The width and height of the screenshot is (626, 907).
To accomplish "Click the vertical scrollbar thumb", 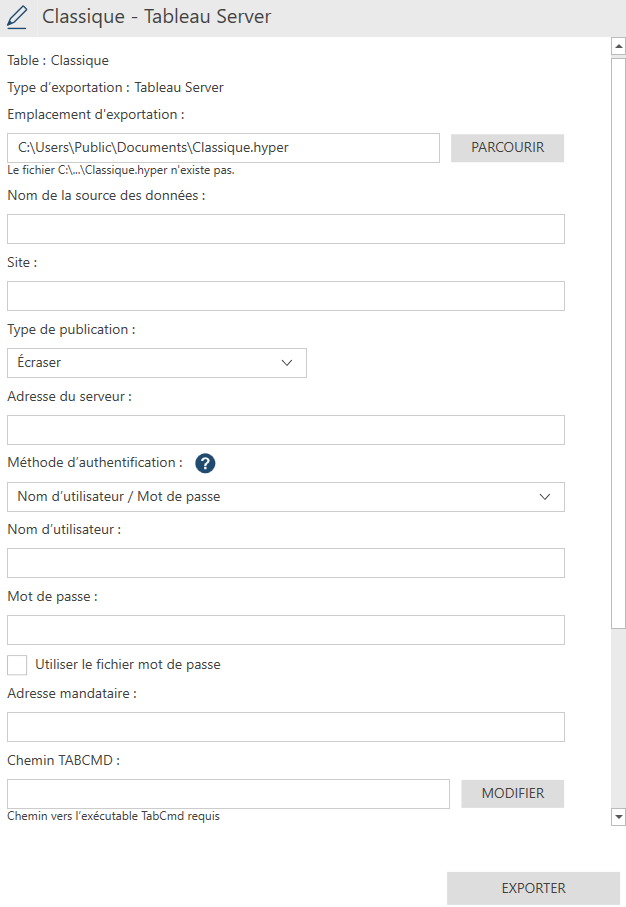I will pos(618,340).
